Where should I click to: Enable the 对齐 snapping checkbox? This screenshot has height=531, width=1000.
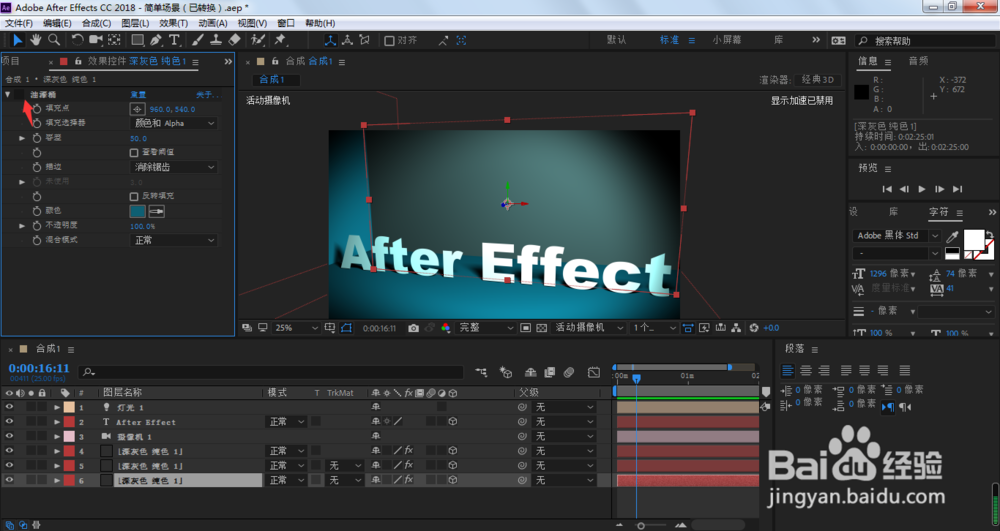pos(389,41)
